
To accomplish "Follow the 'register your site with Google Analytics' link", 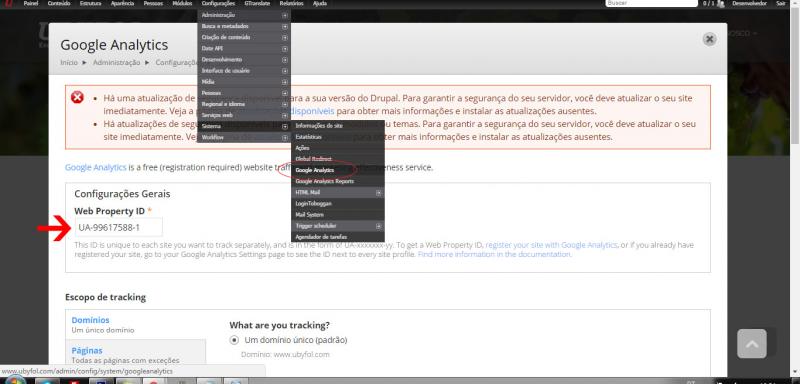I will [552, 245].
